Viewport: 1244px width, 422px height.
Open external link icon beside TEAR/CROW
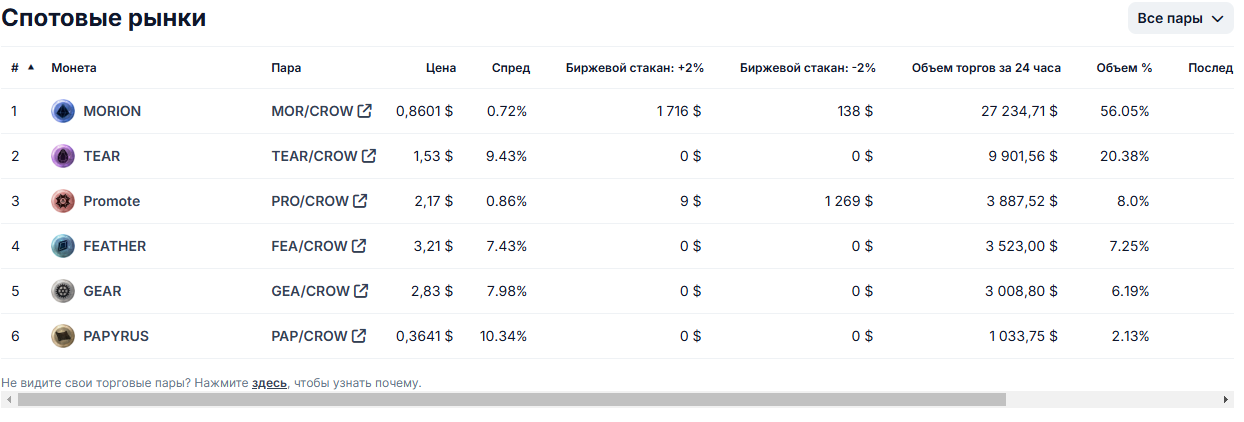point(369,156)
